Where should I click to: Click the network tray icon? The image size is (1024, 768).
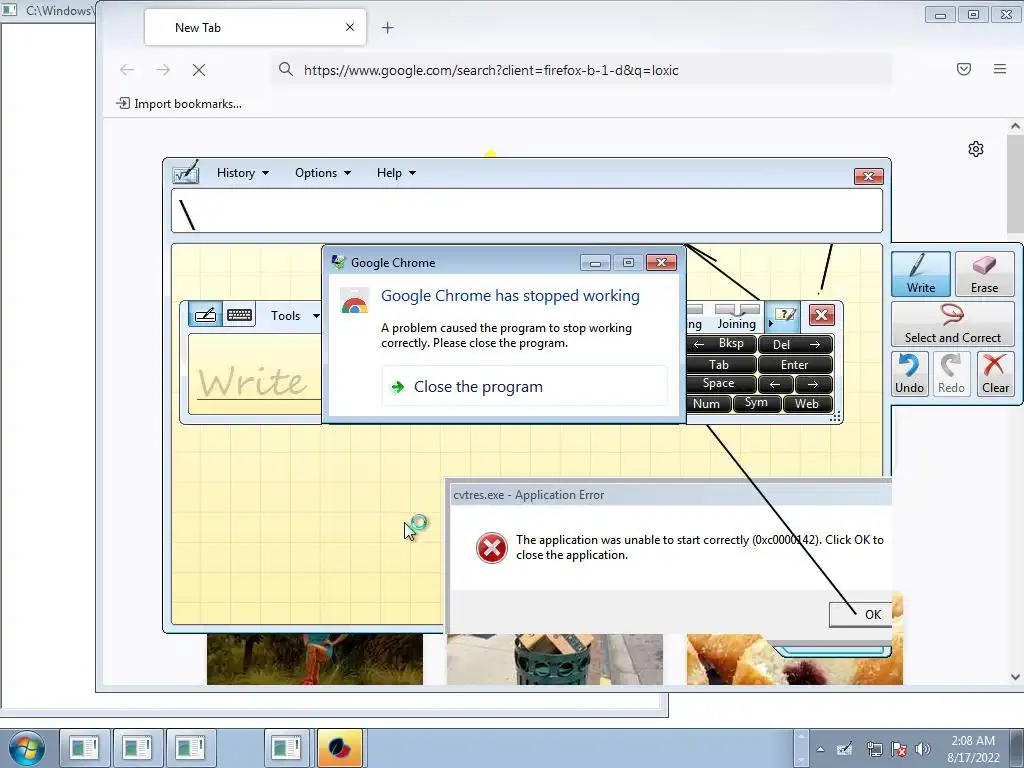click(874, 749)
